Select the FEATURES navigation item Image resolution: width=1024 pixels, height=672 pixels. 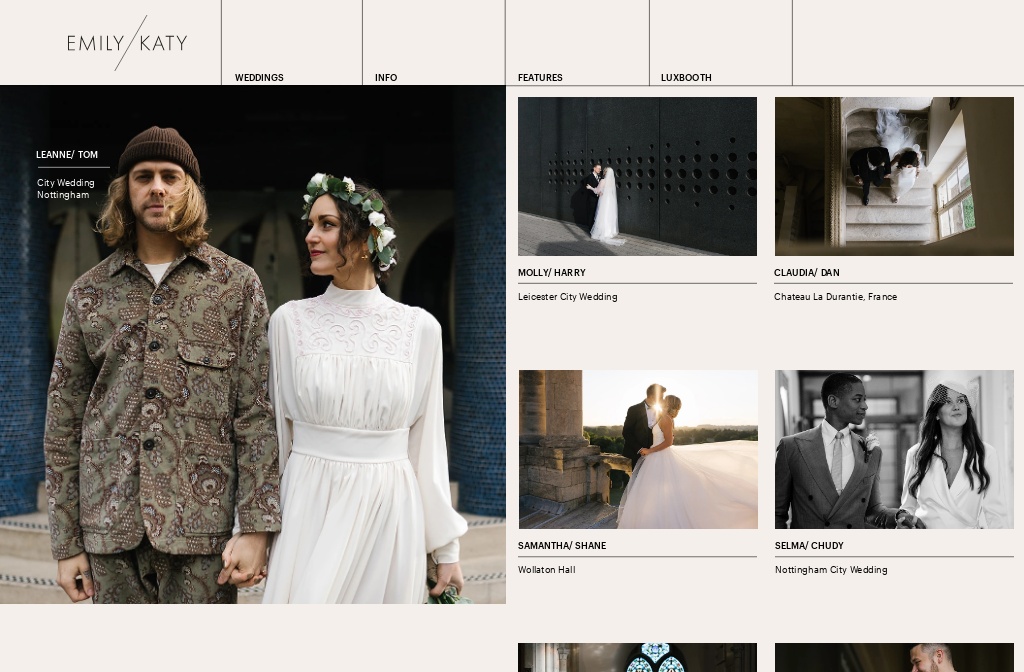(540, 78)
